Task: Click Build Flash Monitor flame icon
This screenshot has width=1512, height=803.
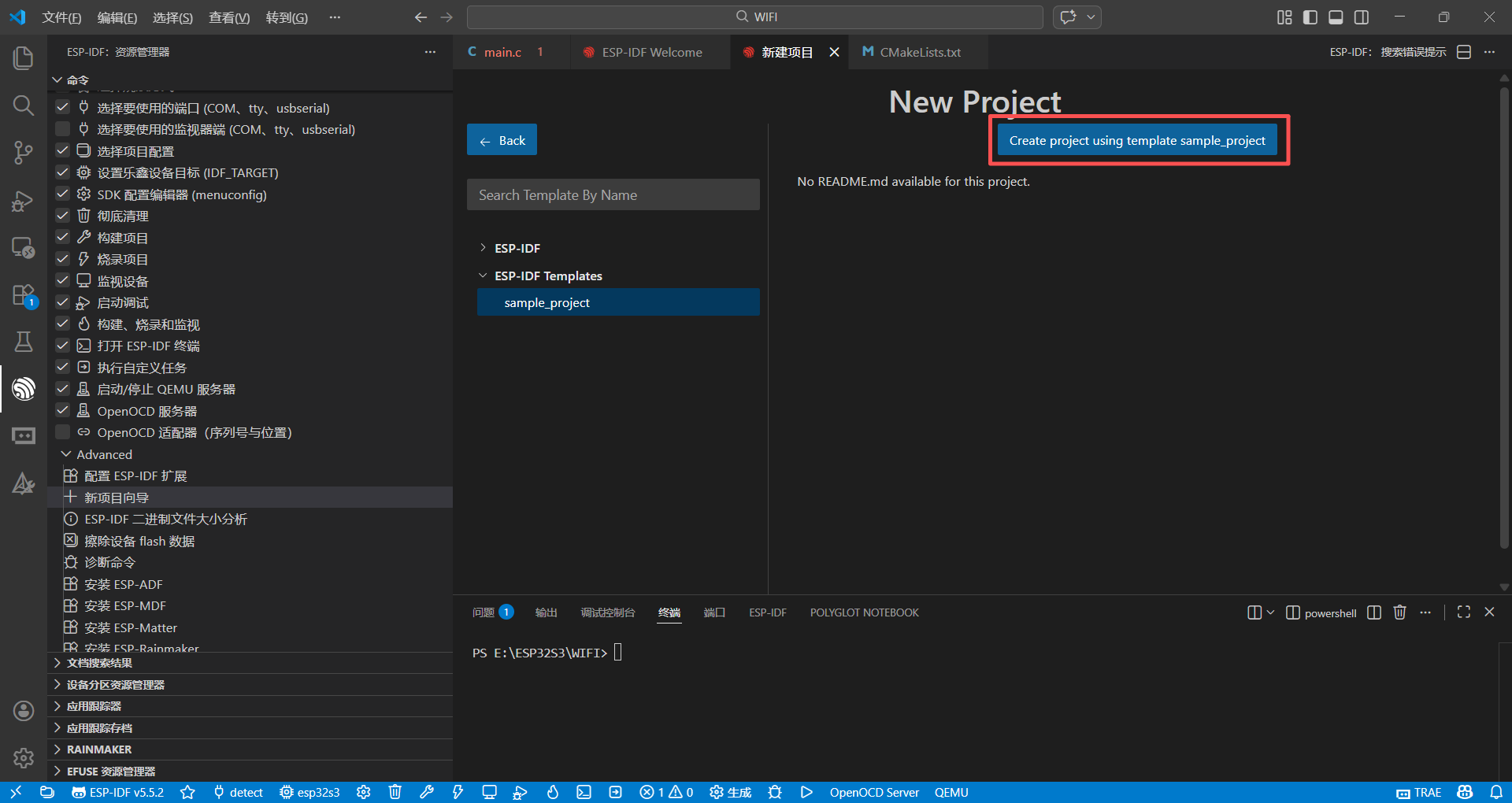Action: click(553, 792)
